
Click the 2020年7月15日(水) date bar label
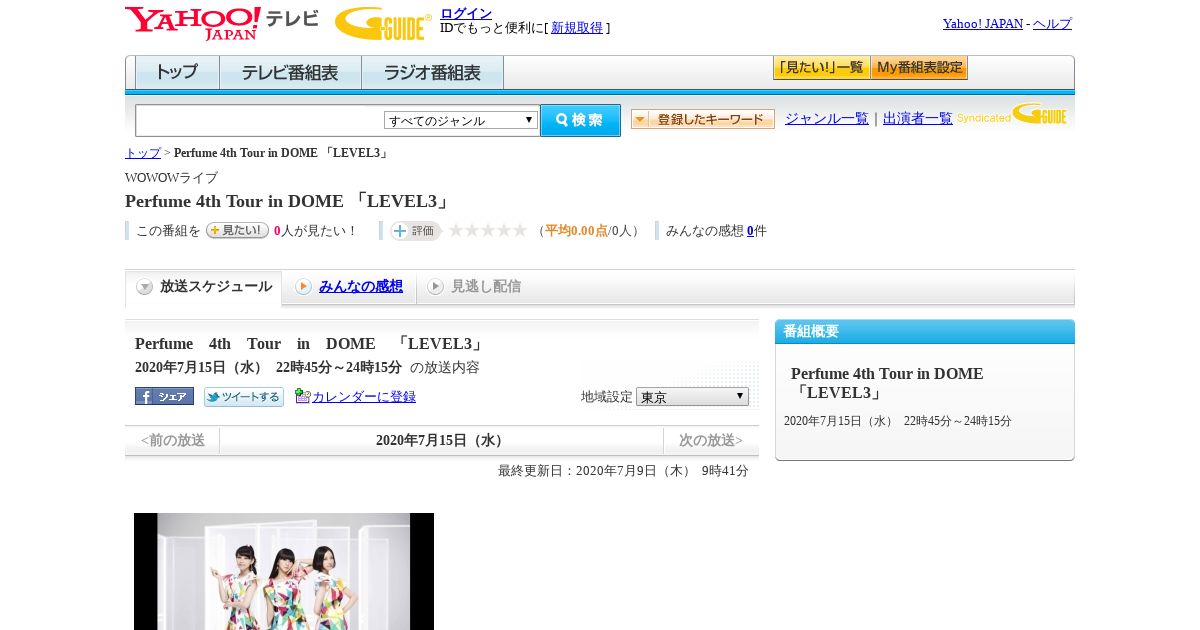[x=441, y=440]
